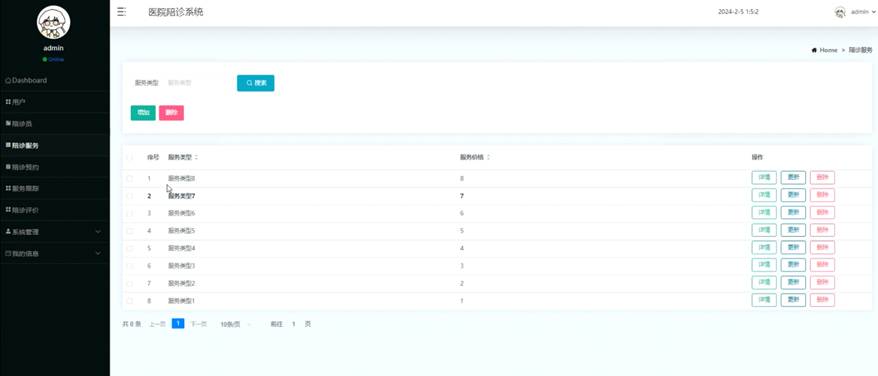The height and width of the screenshot is (376, 878).
Task: Click the green 增加 add button
Action: coord(143,113)
